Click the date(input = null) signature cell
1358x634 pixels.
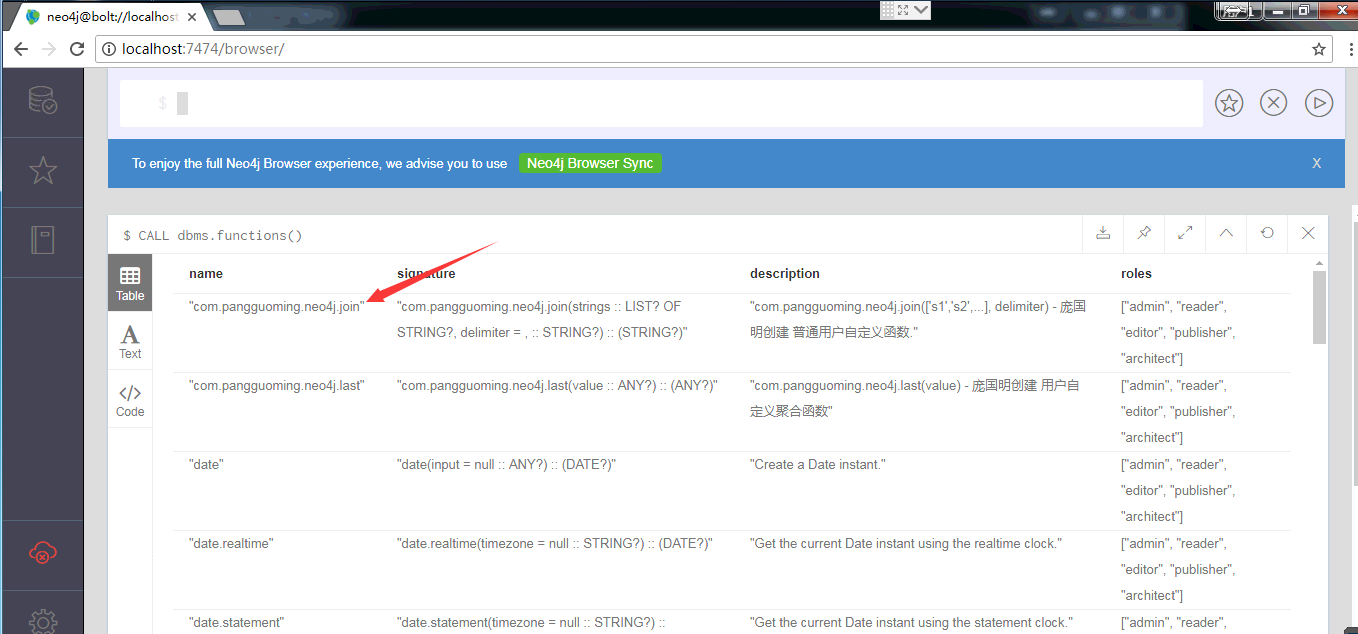pyautogui.click(x=506, y=464)
